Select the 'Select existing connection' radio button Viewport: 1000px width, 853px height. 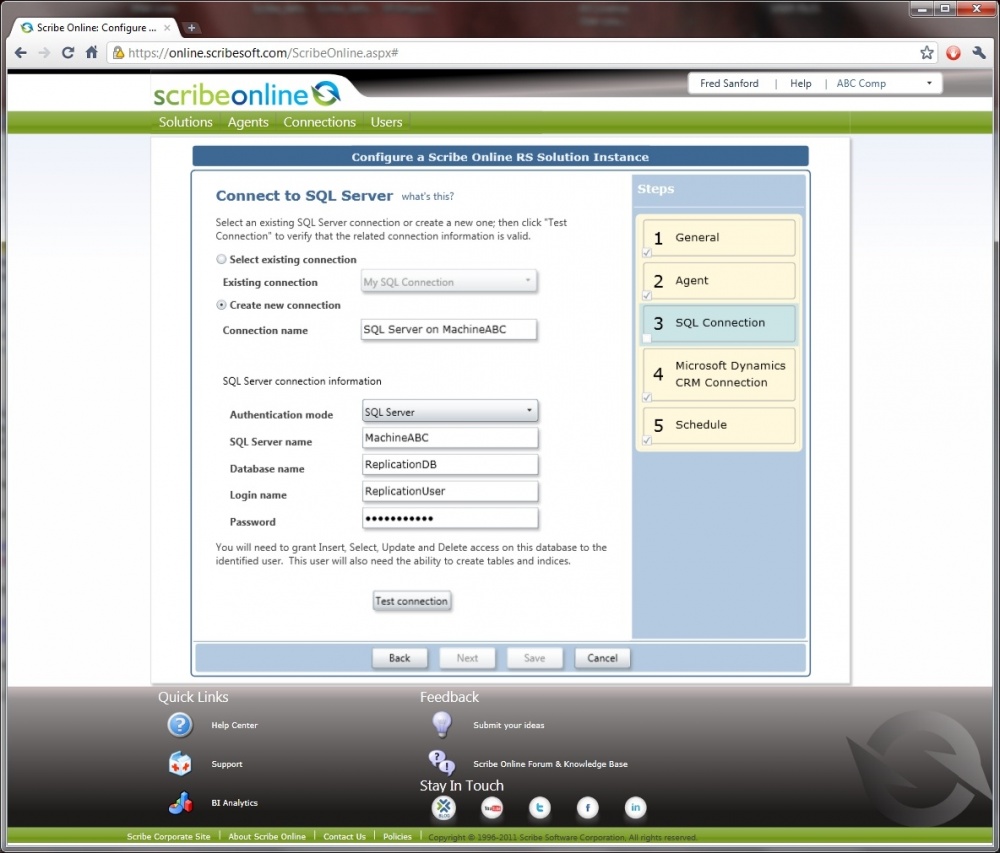click(x=221, y=259)
